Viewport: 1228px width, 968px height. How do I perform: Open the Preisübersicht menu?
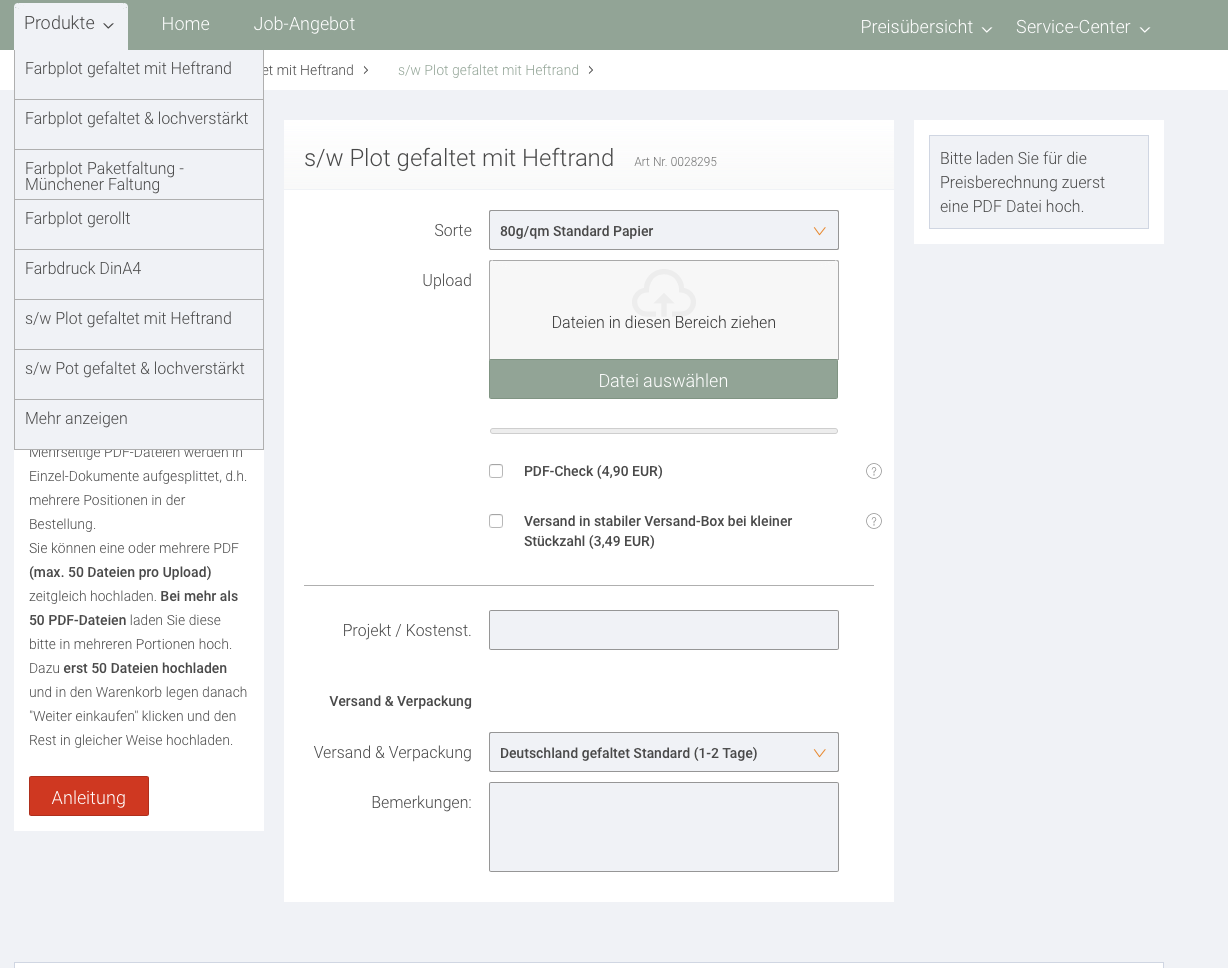point(925,27)
